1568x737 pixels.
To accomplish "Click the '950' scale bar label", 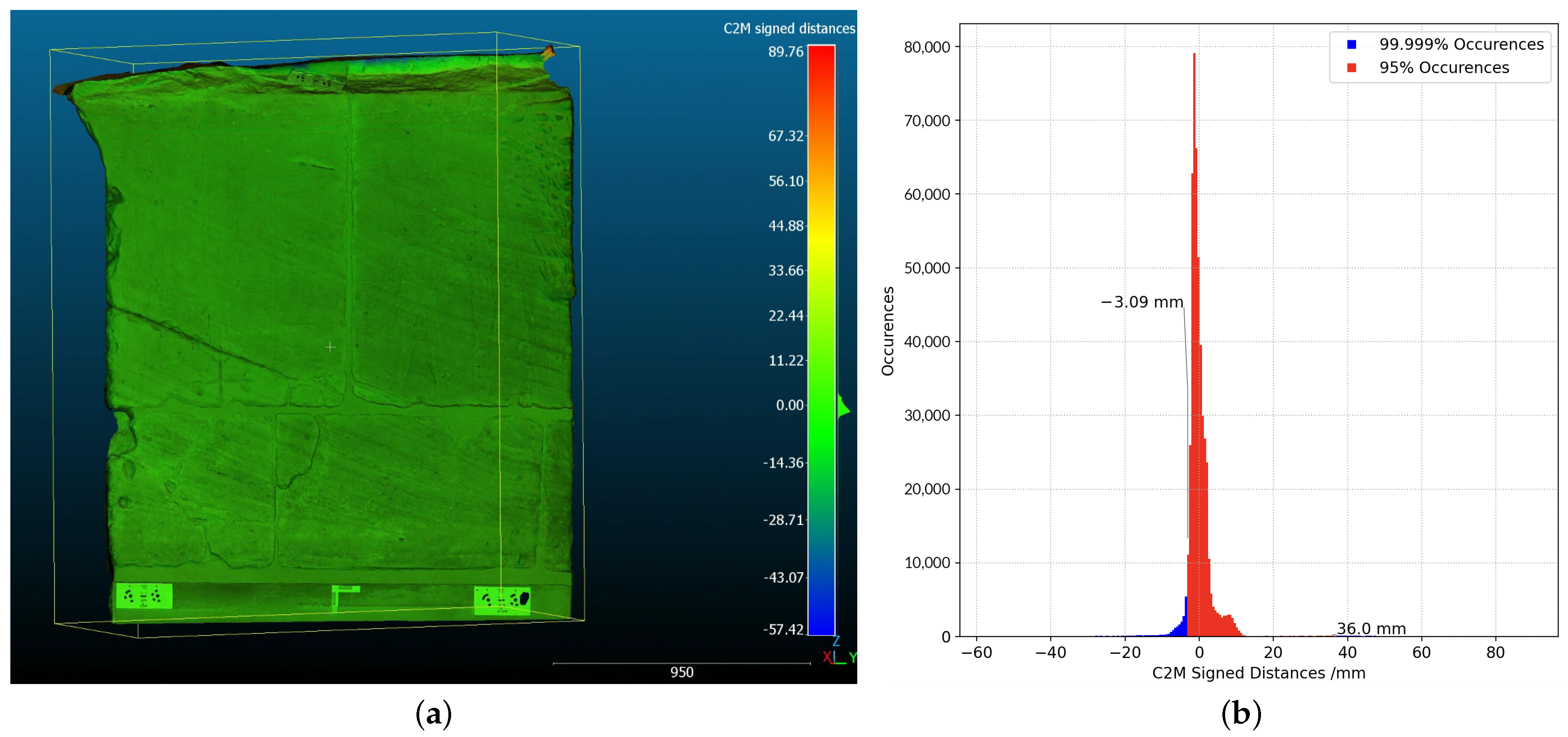I will [682, 672].
